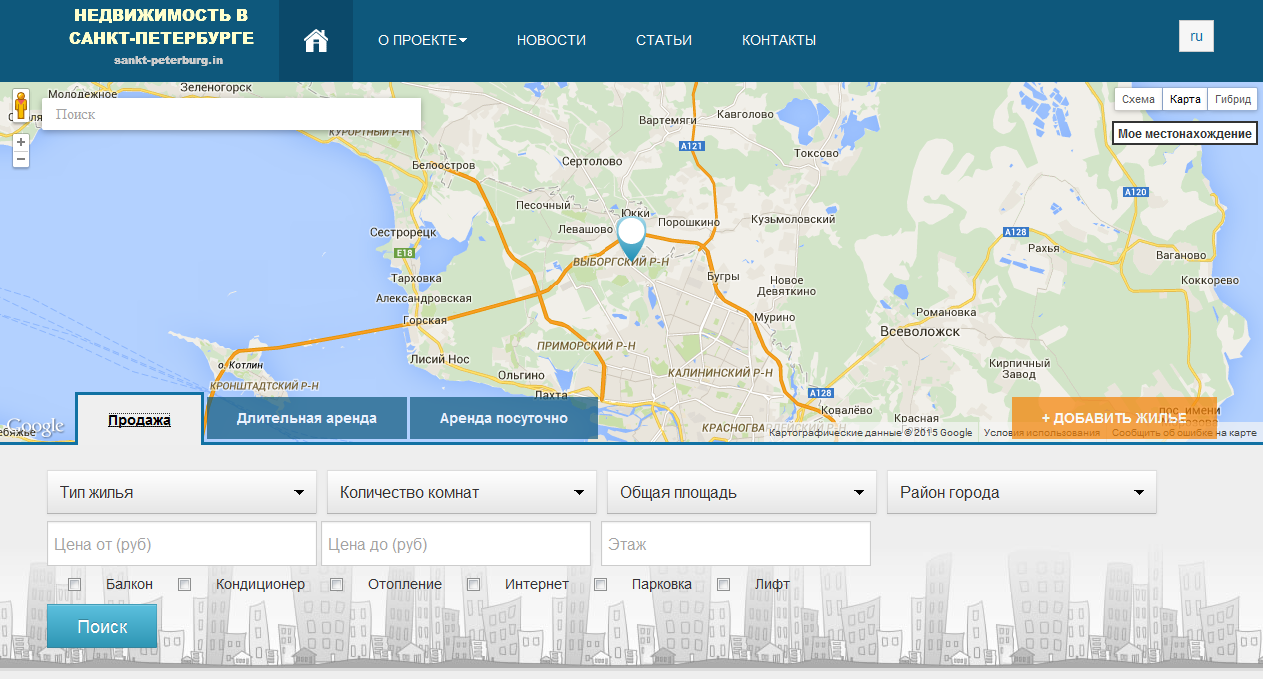Click the Цена до (руб) field

tap(456, 544)
